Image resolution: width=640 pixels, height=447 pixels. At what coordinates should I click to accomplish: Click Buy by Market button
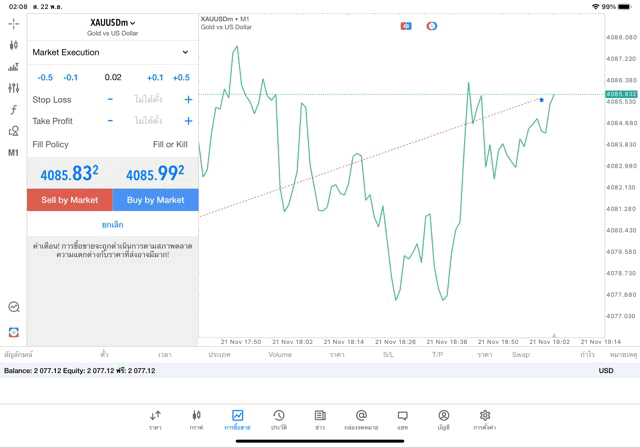(x=155, y=200)
